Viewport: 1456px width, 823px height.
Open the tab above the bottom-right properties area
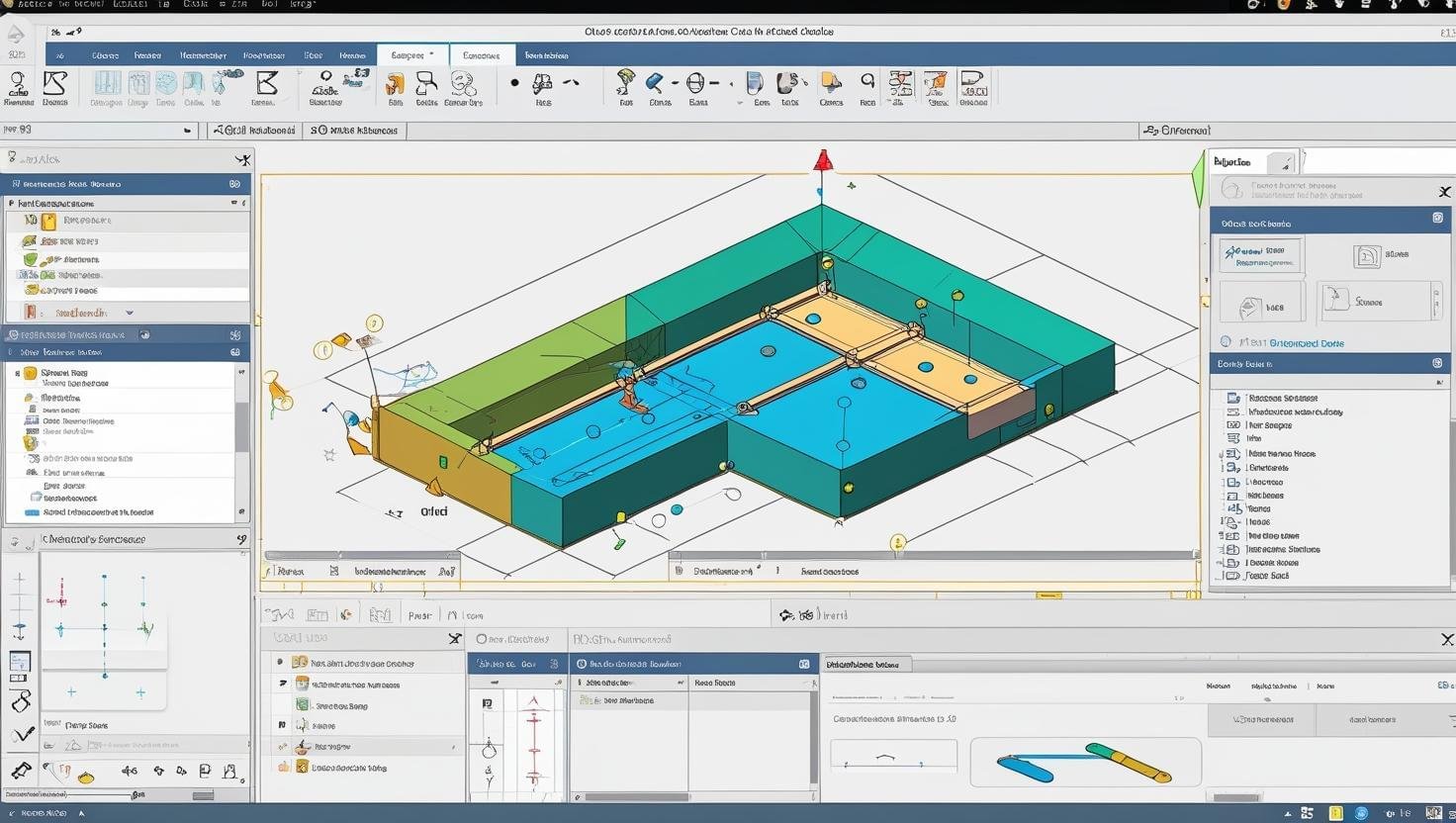click(867, 664)
